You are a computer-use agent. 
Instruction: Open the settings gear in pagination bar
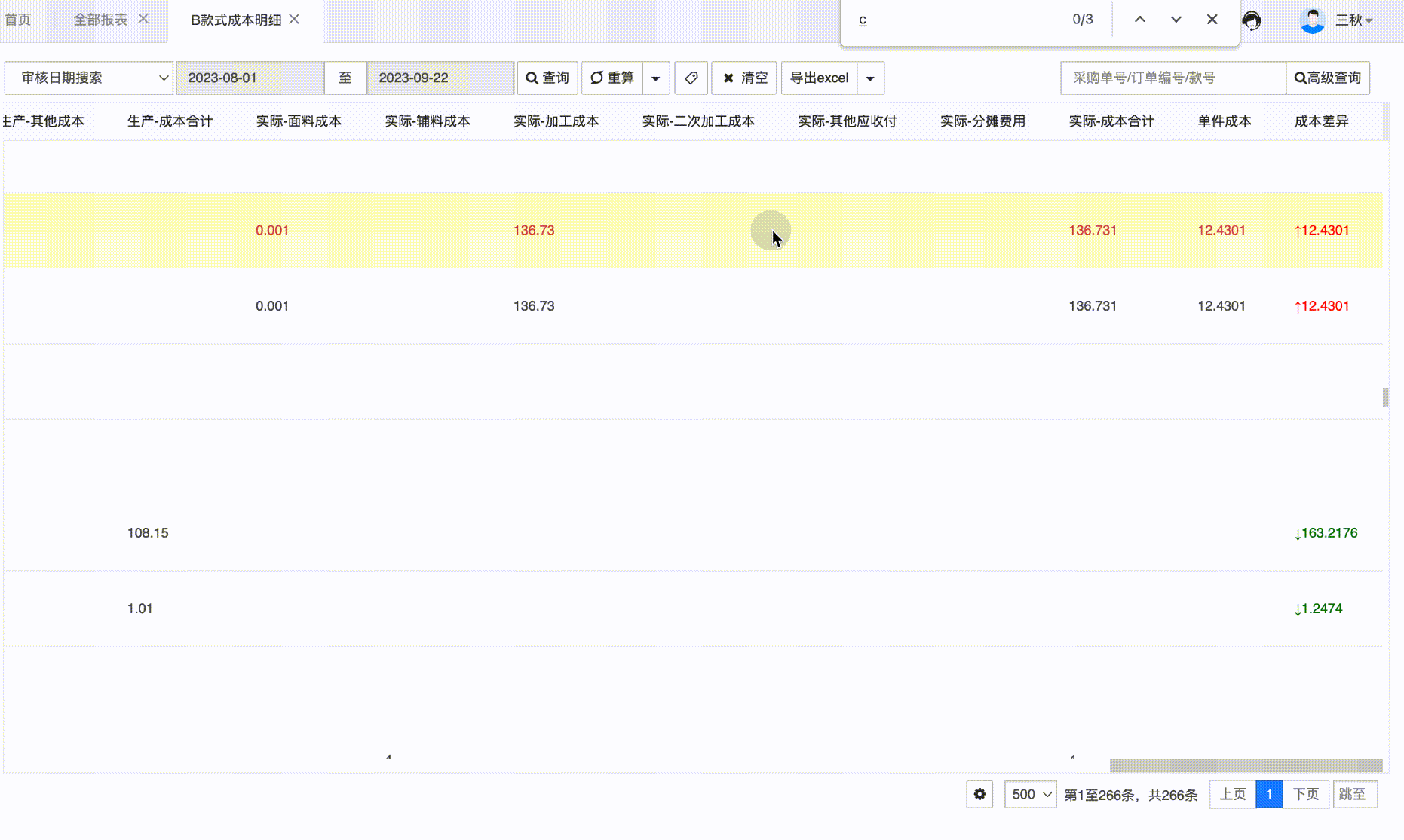[979, 794]
